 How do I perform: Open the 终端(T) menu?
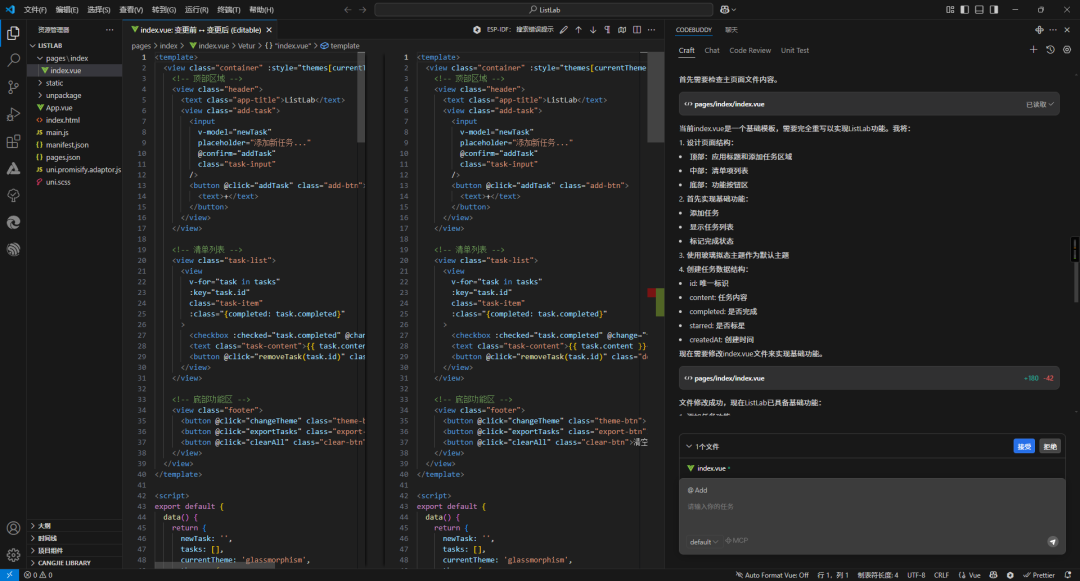point(229,10)
